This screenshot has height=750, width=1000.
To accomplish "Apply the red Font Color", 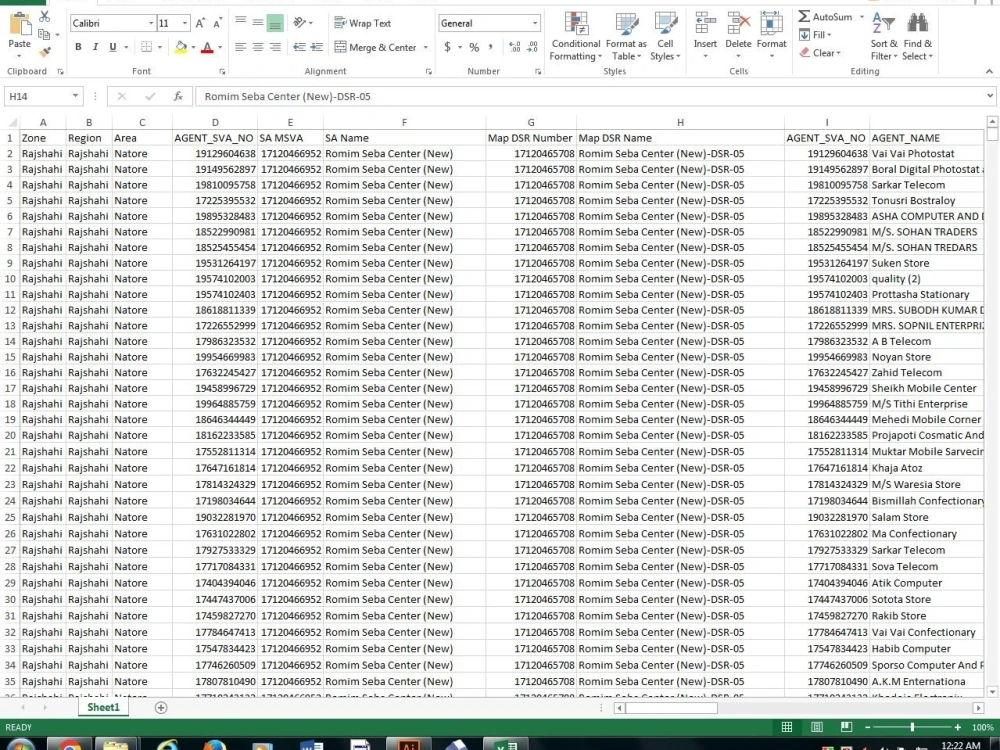I will click(207, 47).
